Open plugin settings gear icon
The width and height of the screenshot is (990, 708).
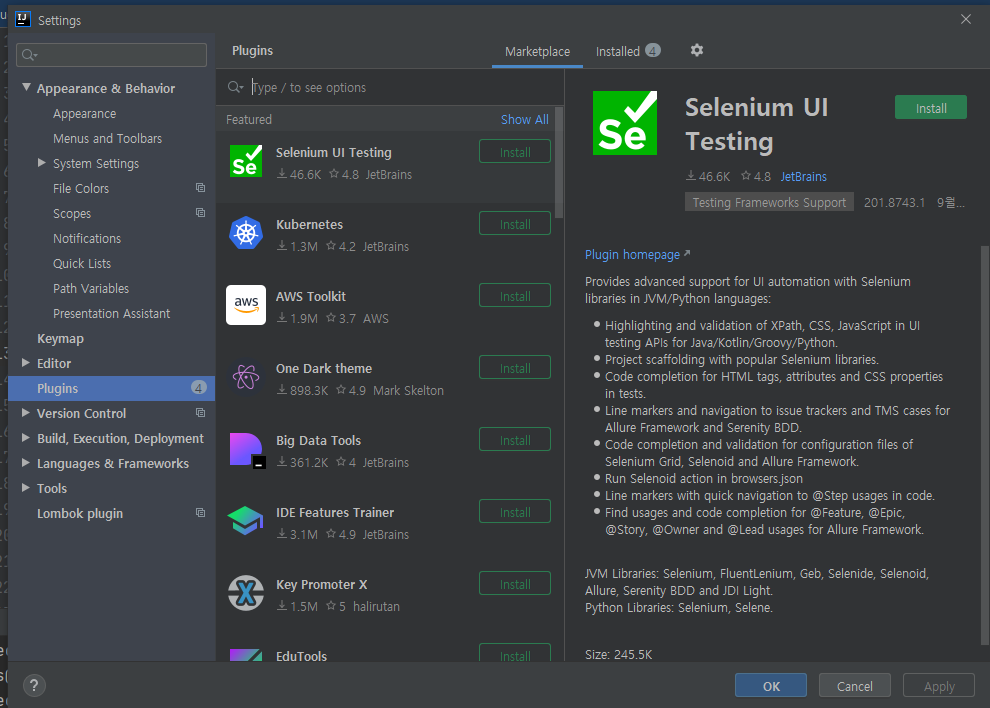696,51
